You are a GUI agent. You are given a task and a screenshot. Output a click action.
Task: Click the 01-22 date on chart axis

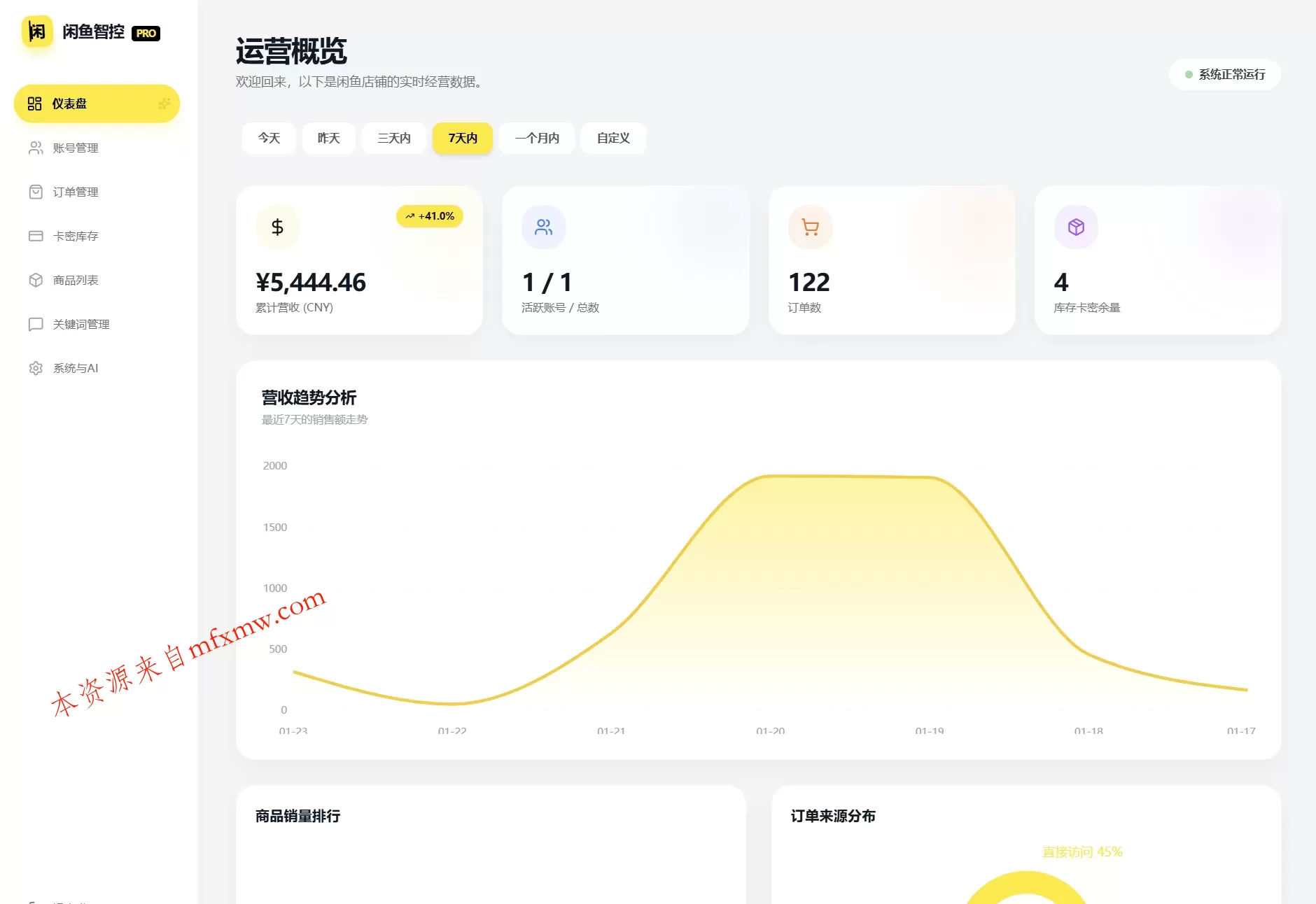(452, 730)
